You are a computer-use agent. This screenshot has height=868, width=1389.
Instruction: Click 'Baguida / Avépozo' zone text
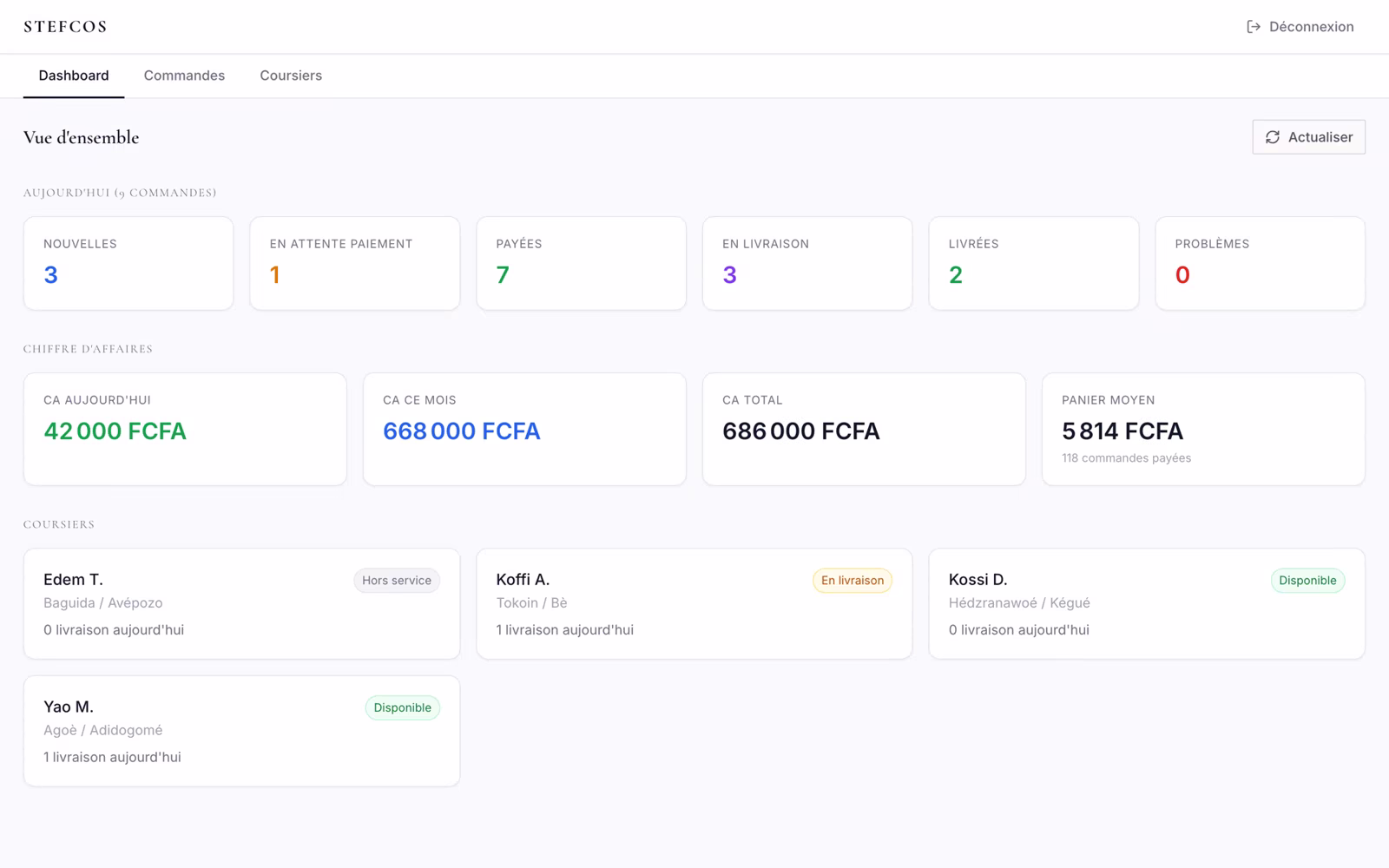(x=103, y=603)
